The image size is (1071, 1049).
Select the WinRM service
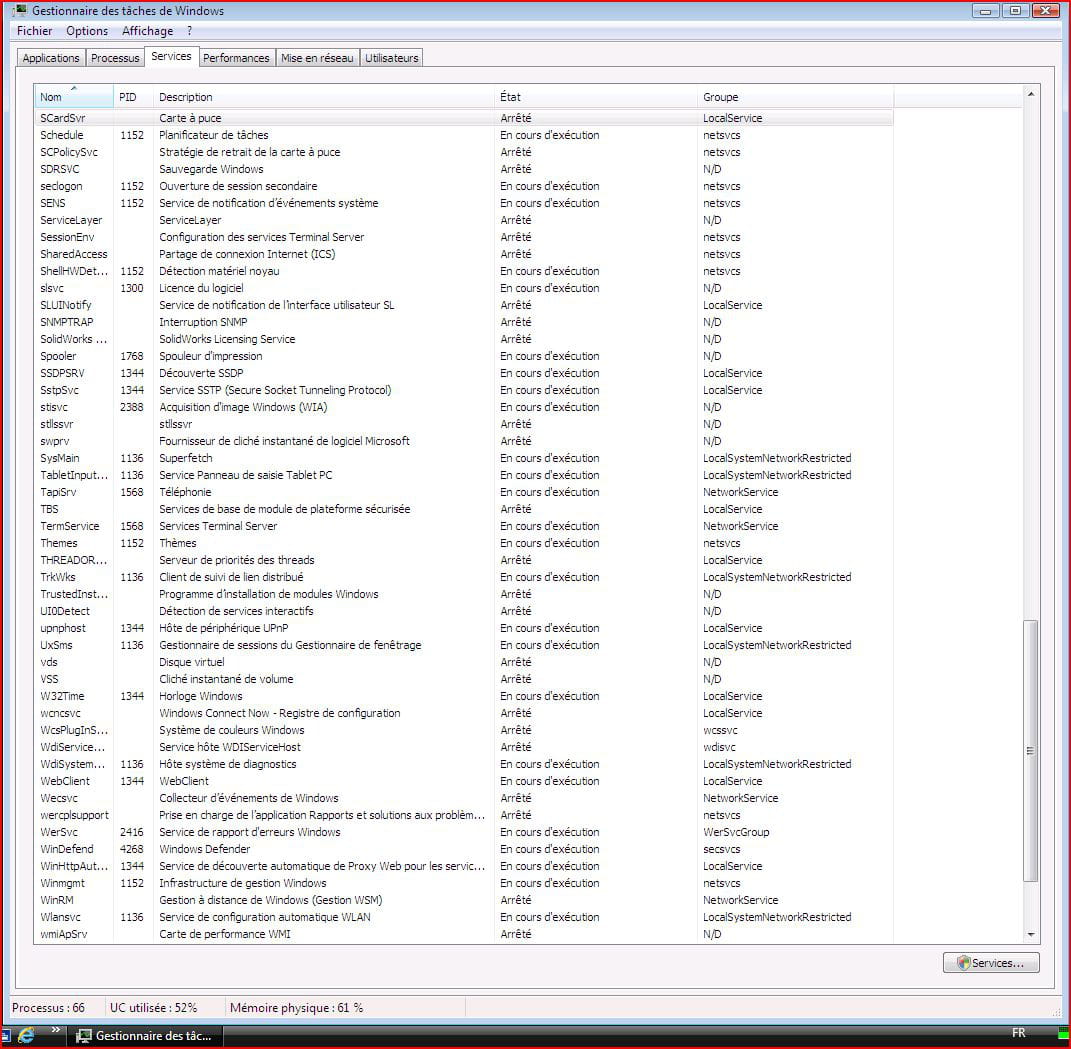coord(464,900)
